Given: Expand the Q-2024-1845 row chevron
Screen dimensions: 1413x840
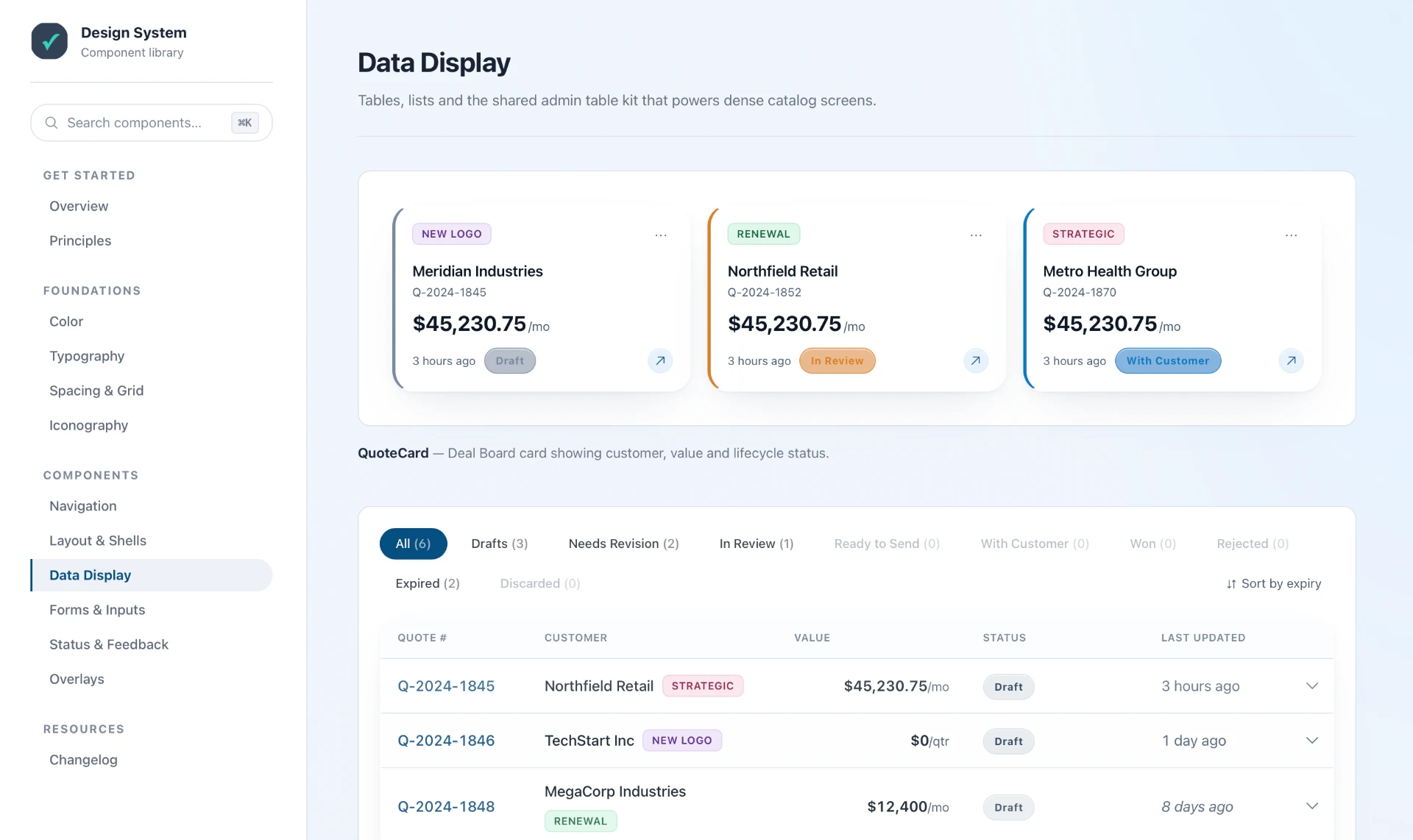Looking at the screenshot, I should [x=1311, y=686].
